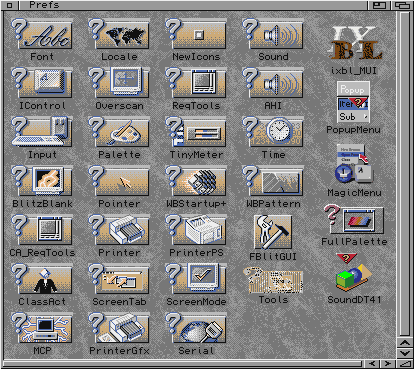This screenshot has width=414, height=369.
Task: Click the horizontal scrollbar right arrow
Action: 387,363
